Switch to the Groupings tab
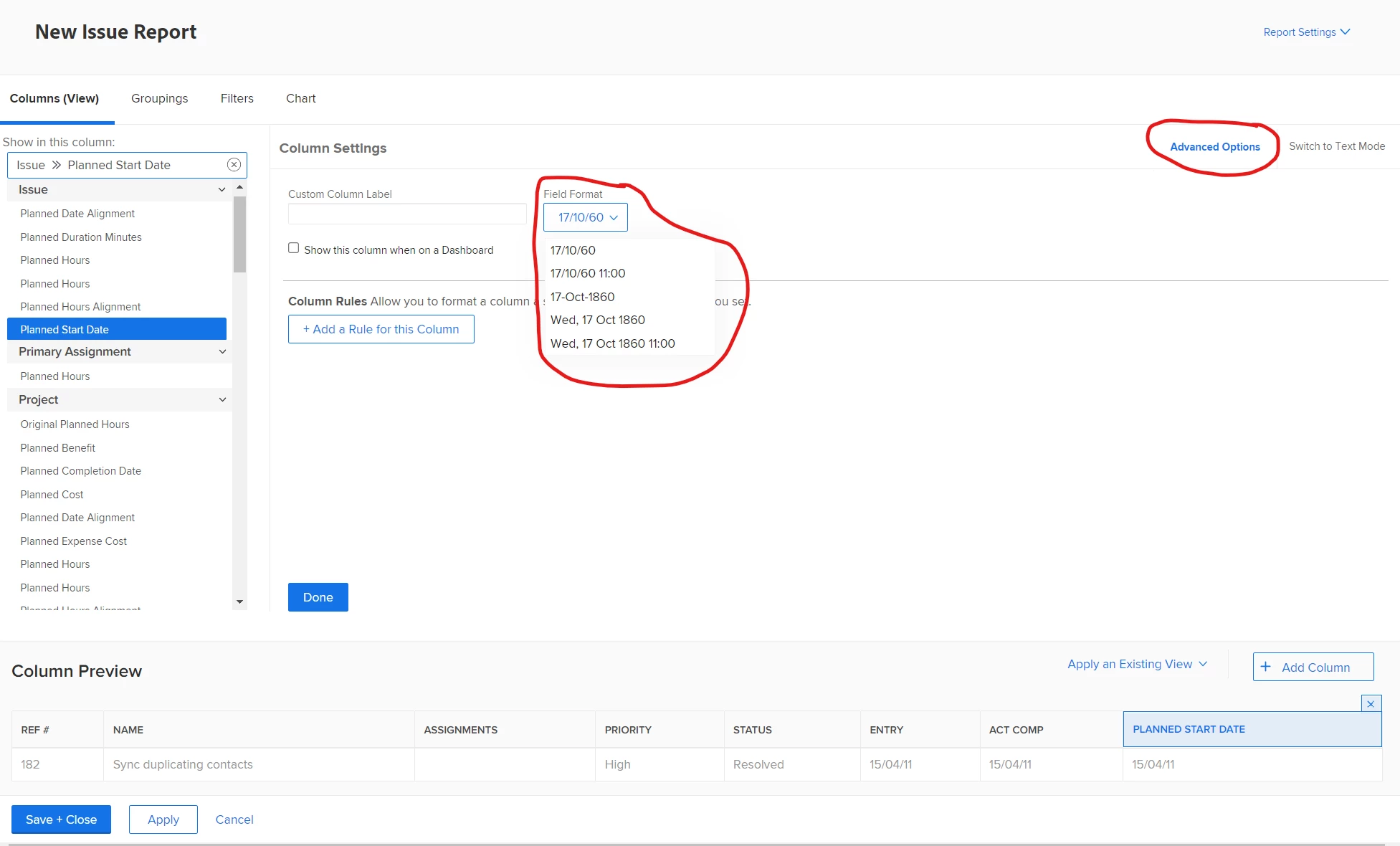This screenshot has height=846, width=1400. (x=159, y=98)
